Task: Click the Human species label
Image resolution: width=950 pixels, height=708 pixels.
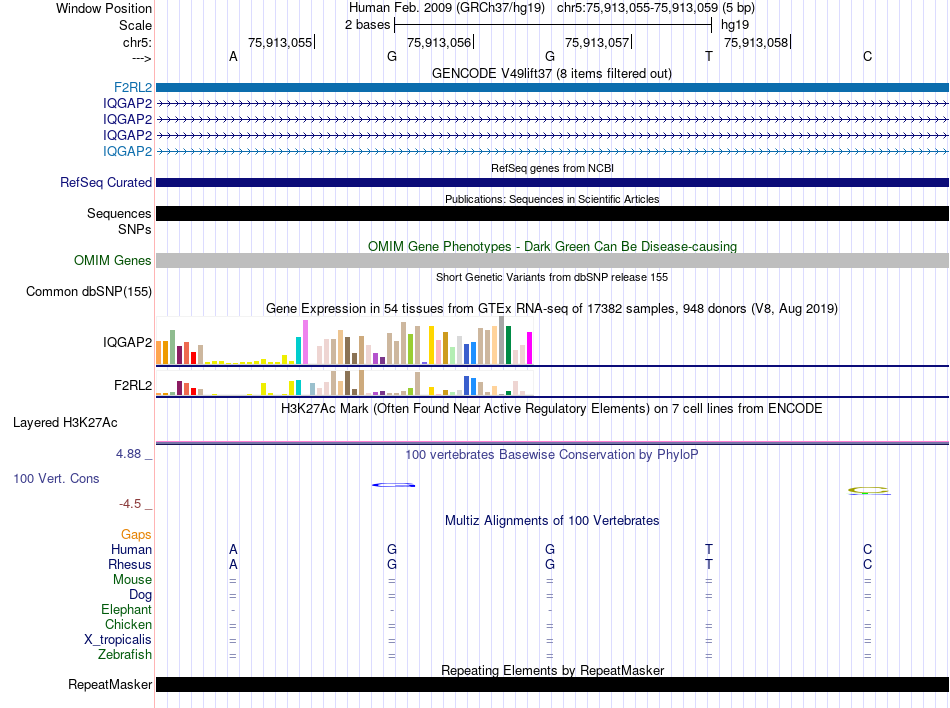Action: pos(131,549)
